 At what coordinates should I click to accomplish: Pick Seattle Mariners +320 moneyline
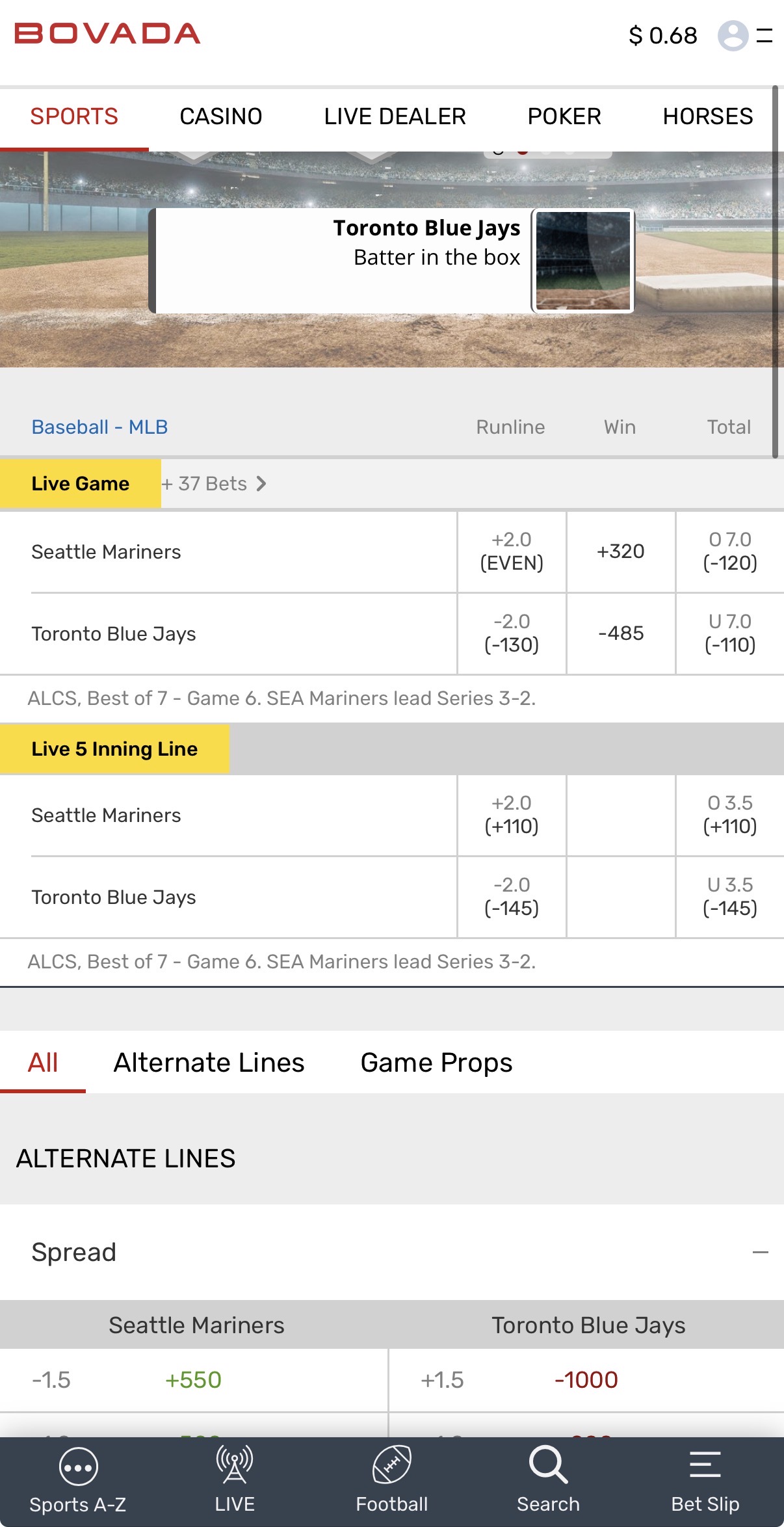tap(621, 551)
